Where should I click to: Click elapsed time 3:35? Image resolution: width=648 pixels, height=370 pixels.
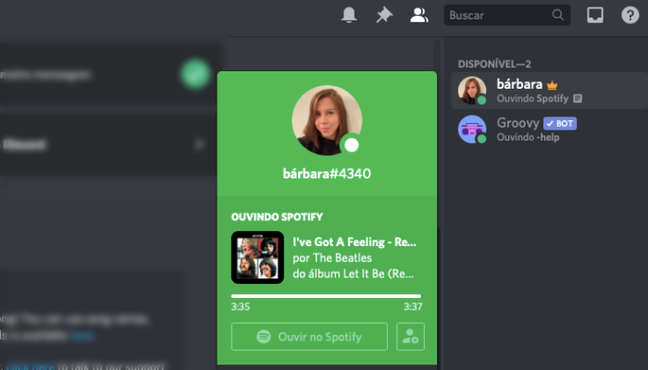click(241, 307)
